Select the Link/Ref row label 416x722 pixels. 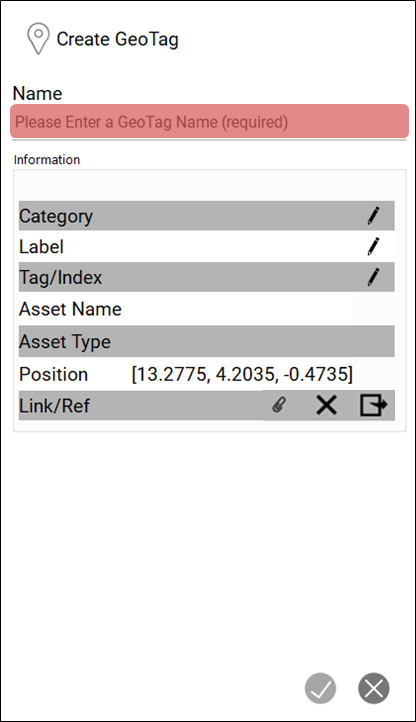click(x=54, y=406)
